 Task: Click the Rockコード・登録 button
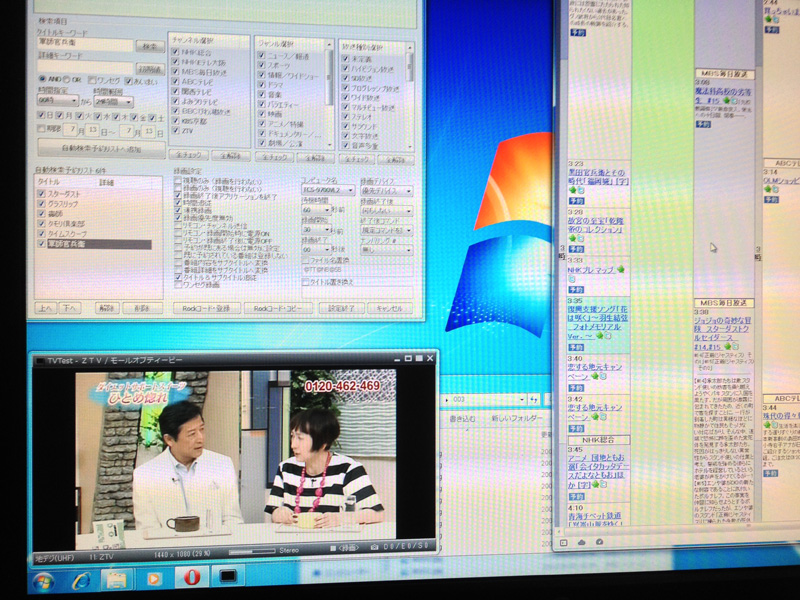206,308
